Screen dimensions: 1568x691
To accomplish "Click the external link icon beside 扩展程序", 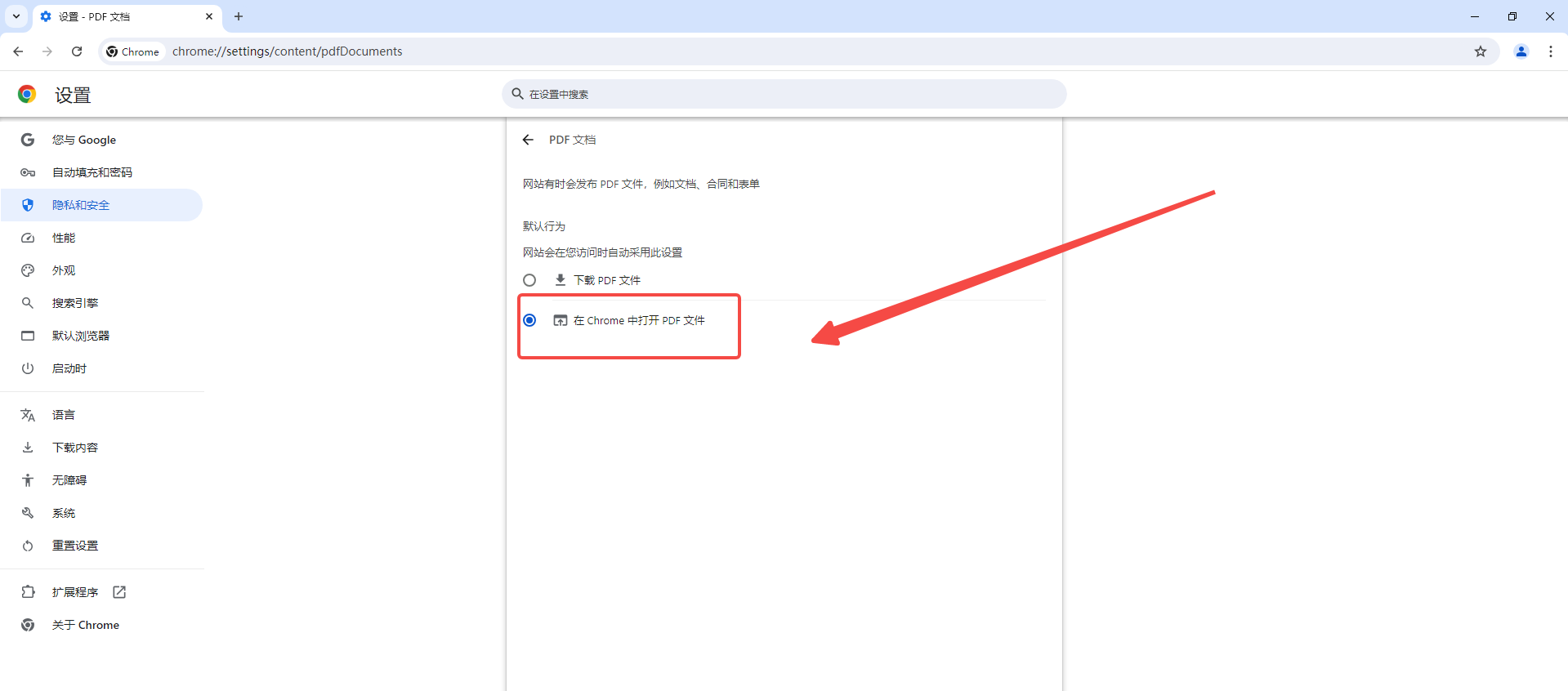I will (119, 592).
